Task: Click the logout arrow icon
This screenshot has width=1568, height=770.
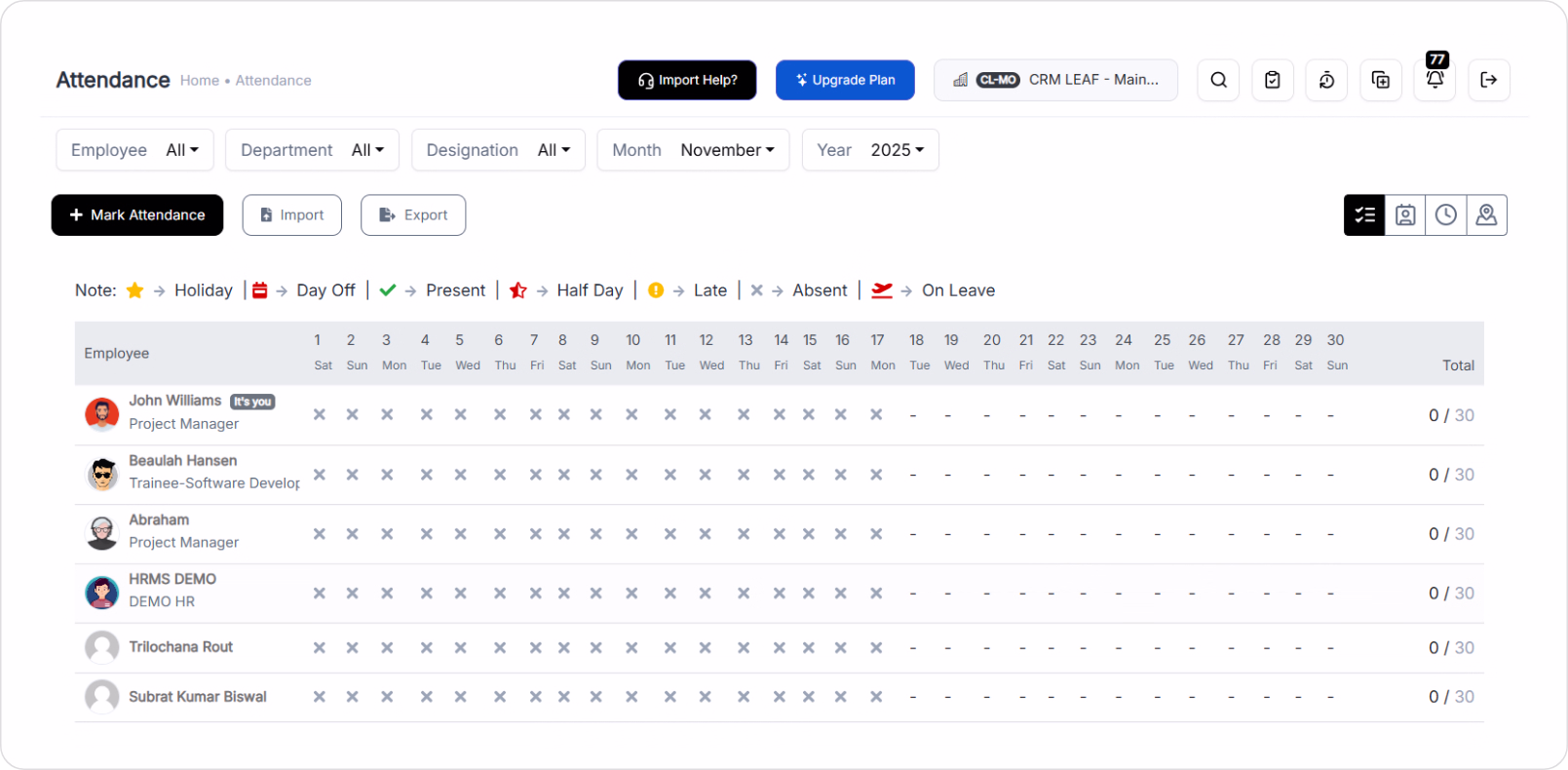Action: click(x=1488, y=80)
